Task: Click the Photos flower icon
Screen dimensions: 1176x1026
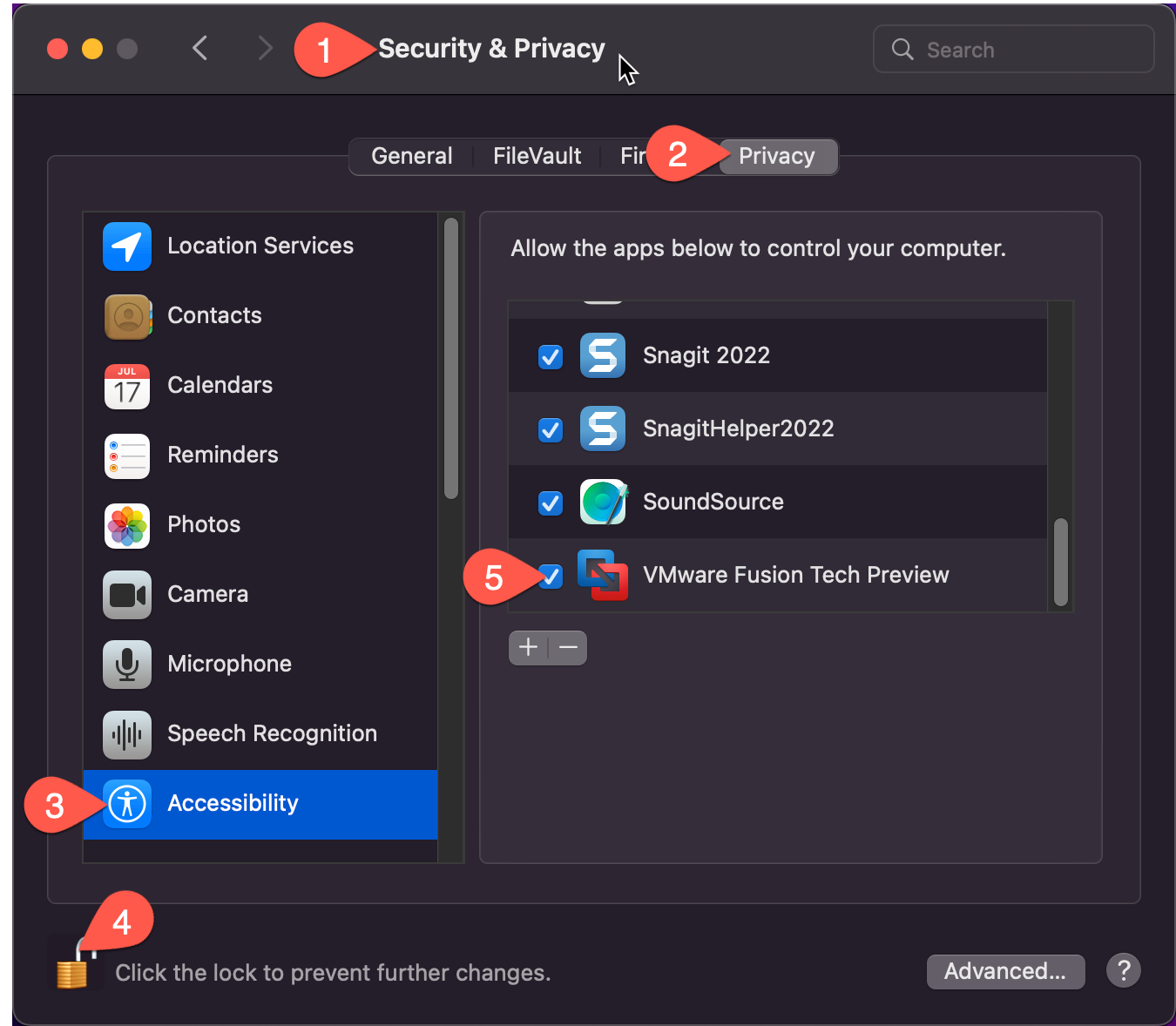Action: coord(127,525)
